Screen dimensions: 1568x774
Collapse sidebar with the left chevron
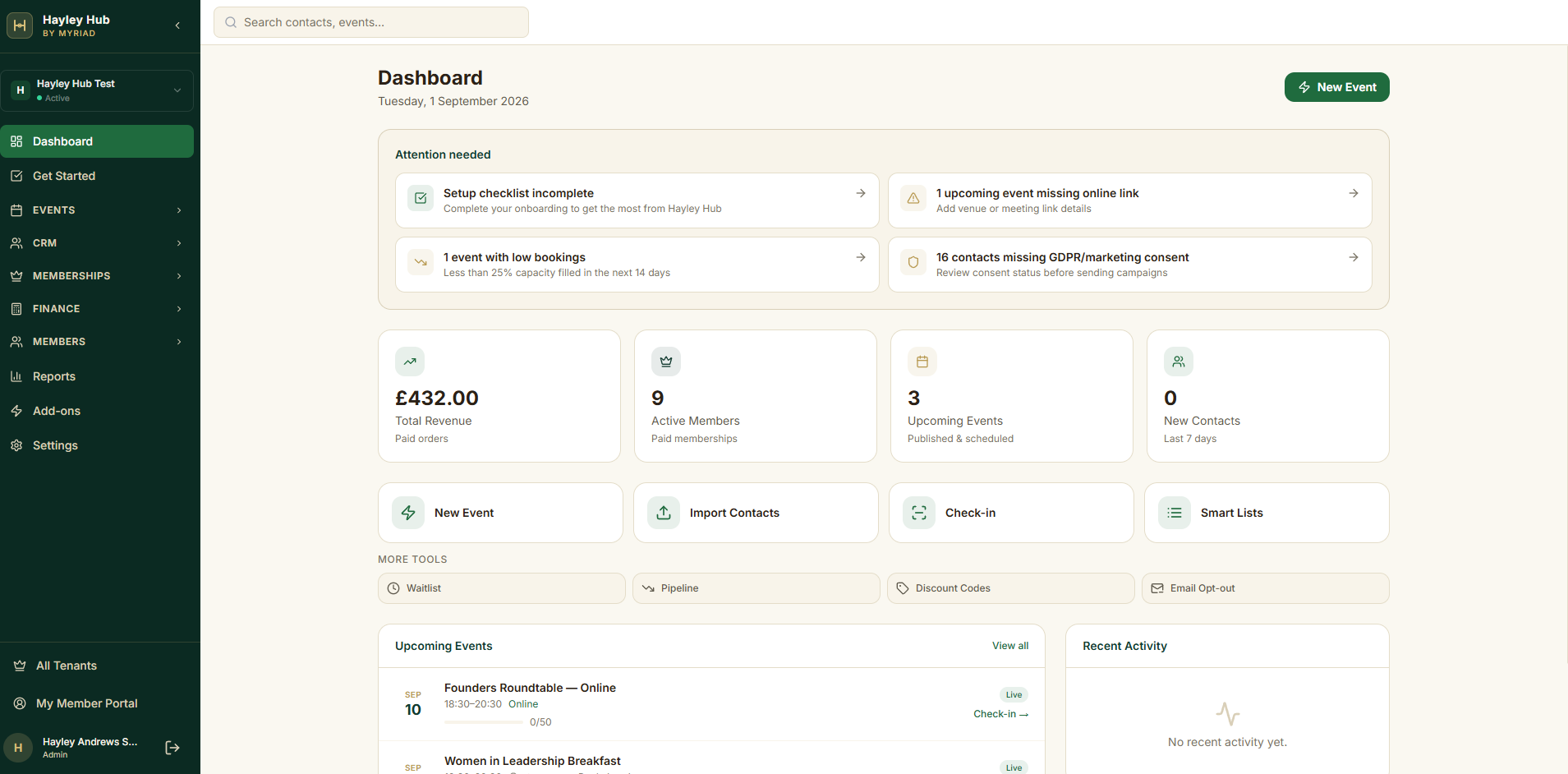(177, 25)
